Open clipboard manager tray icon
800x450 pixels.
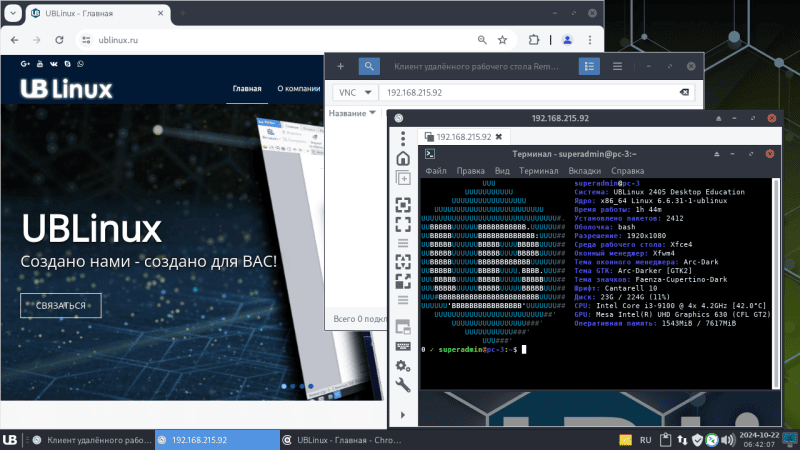tap(665, 439)
